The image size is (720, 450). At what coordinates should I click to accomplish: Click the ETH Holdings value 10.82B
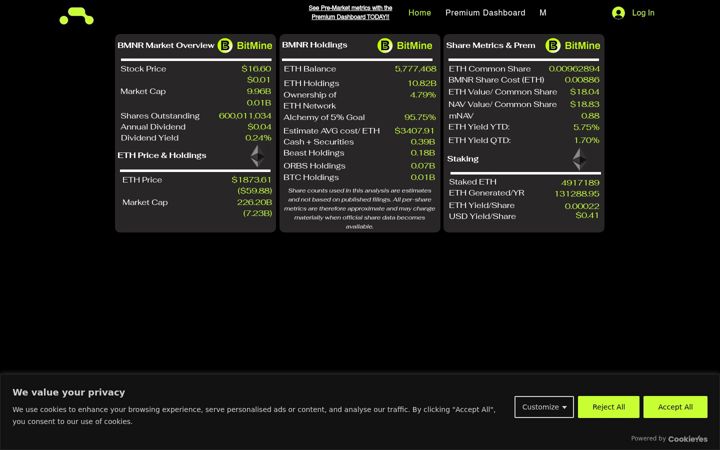coord(422,83)
